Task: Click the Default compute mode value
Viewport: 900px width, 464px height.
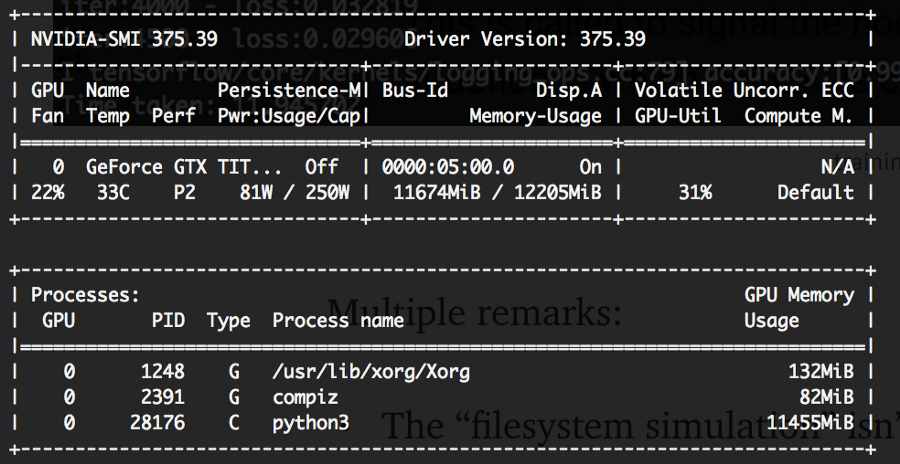Action: [x=816, y=192]
